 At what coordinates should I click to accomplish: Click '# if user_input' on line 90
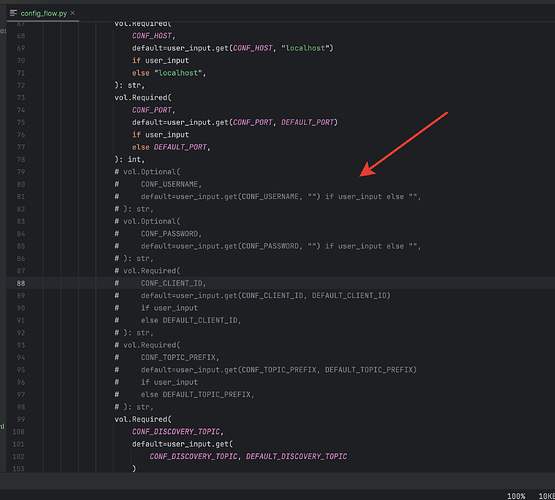[156, 308]
